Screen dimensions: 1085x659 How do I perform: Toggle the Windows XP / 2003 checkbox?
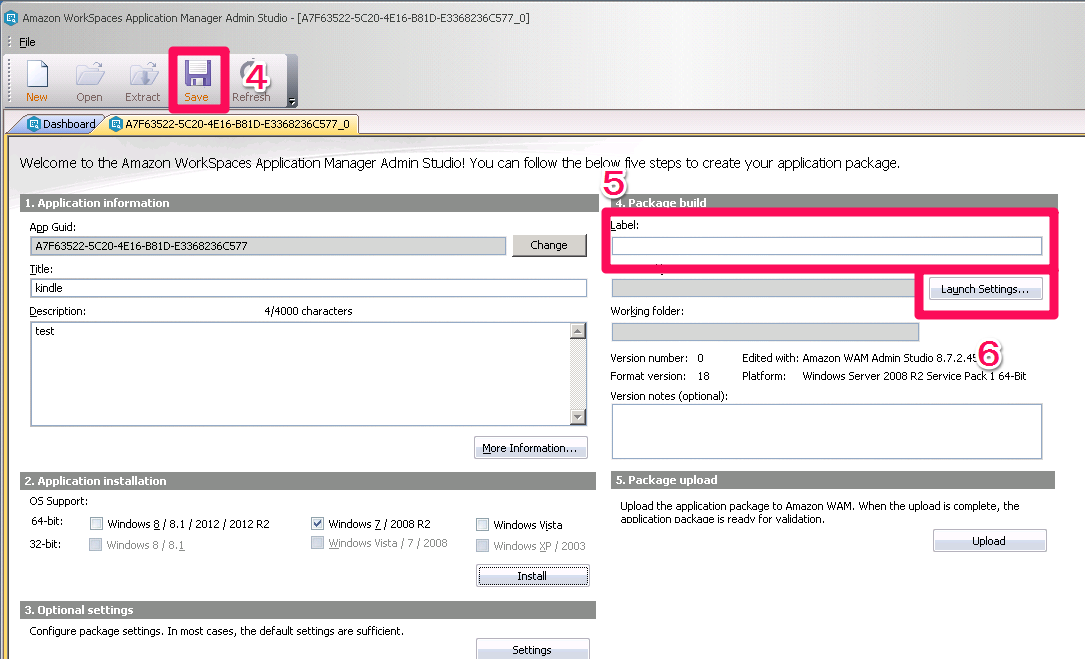pos(482,545)
